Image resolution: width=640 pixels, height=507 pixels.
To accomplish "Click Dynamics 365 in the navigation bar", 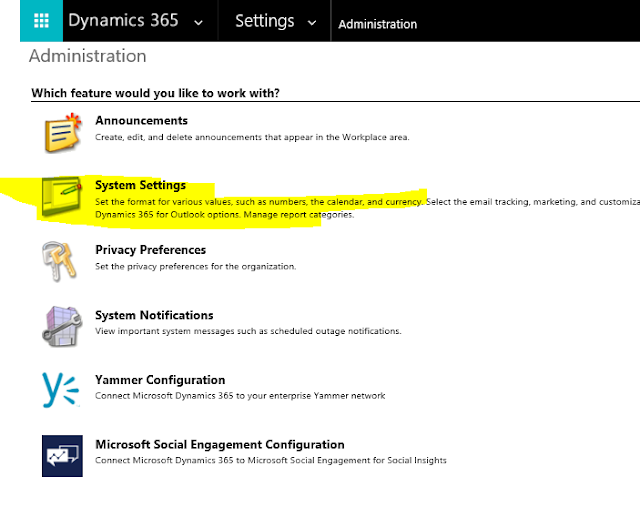I will pyautogui.click(x=123, y=20).
